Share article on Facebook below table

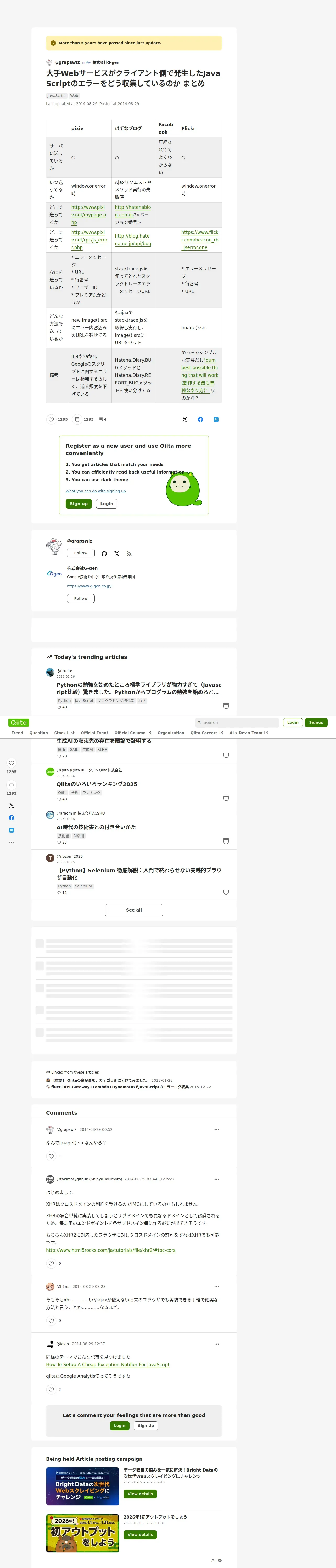coord(201,419)
